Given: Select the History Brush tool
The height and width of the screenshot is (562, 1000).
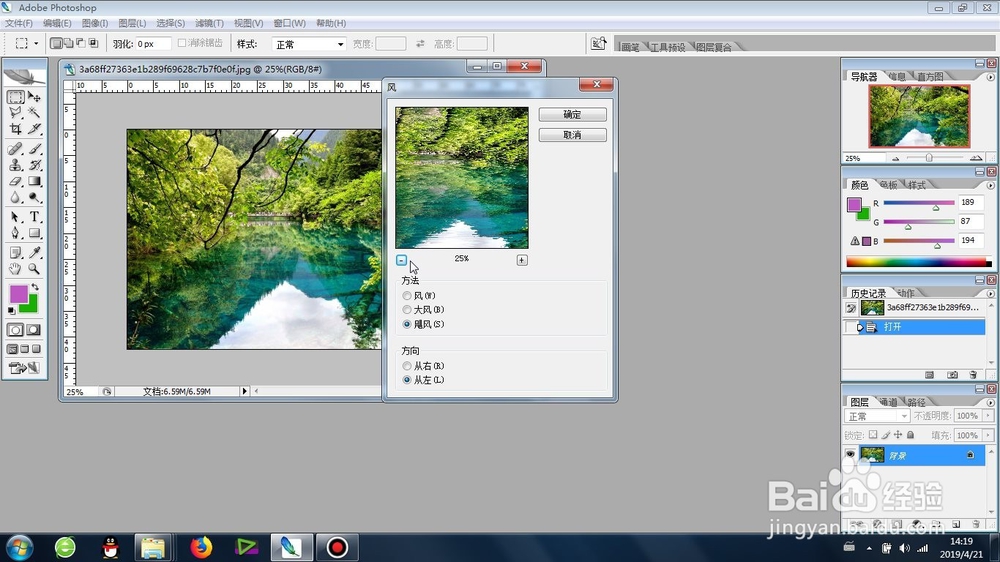Looking at the screenshot, I should 34,165.
